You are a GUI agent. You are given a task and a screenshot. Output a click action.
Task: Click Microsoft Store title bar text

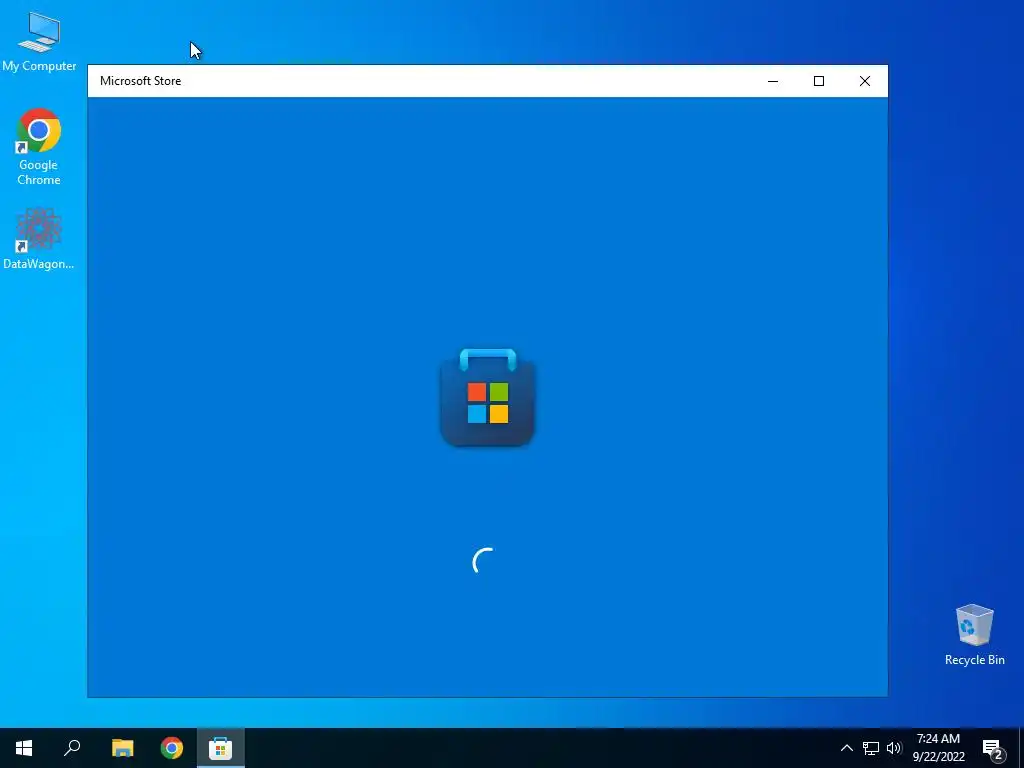pos(140,81)
